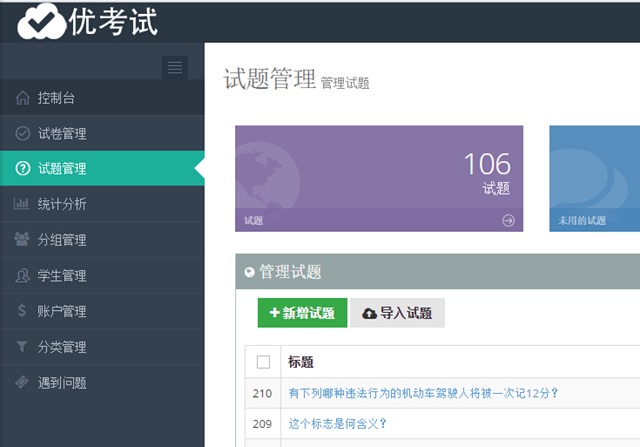Collapse the 管理试题 panel header chevron

(x=249, y=272)
